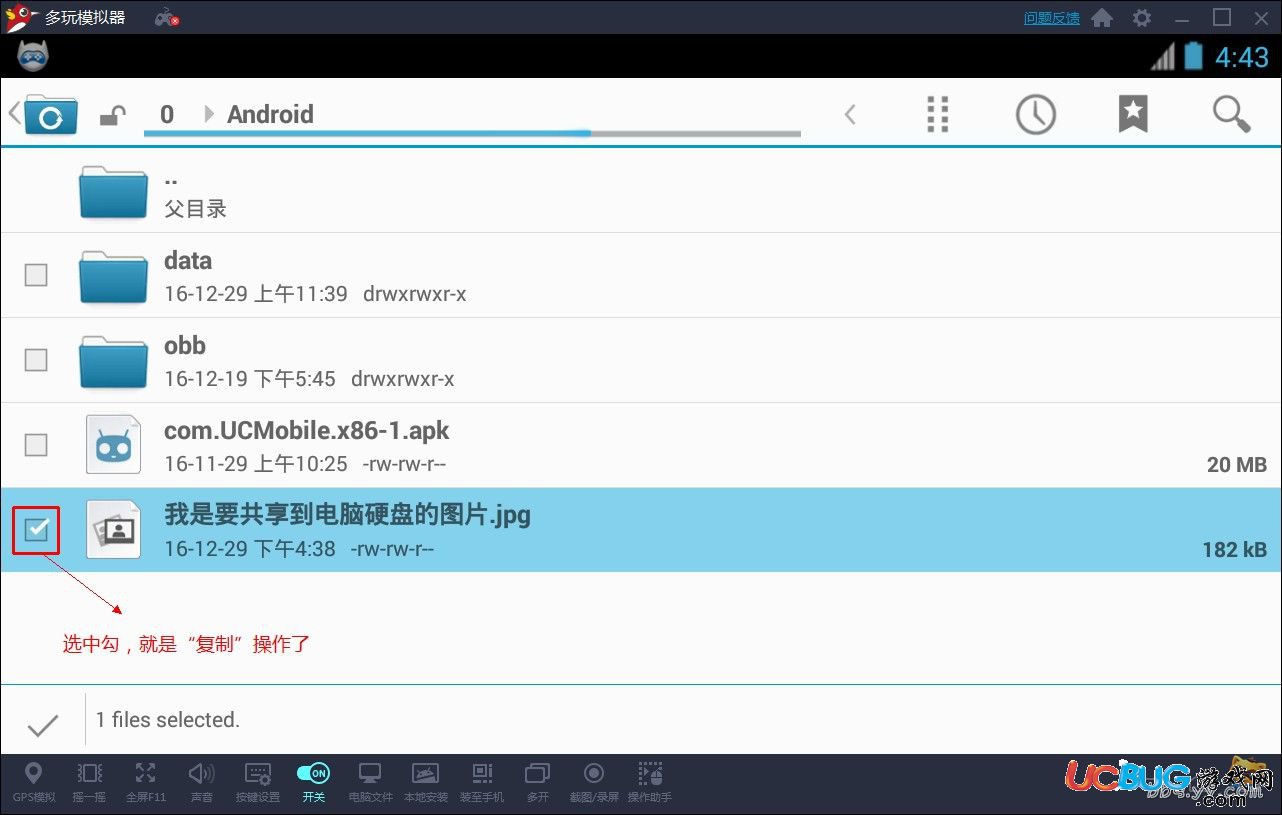
Task: Collapse the toolbar left chevron arrow
Action: 850,115
